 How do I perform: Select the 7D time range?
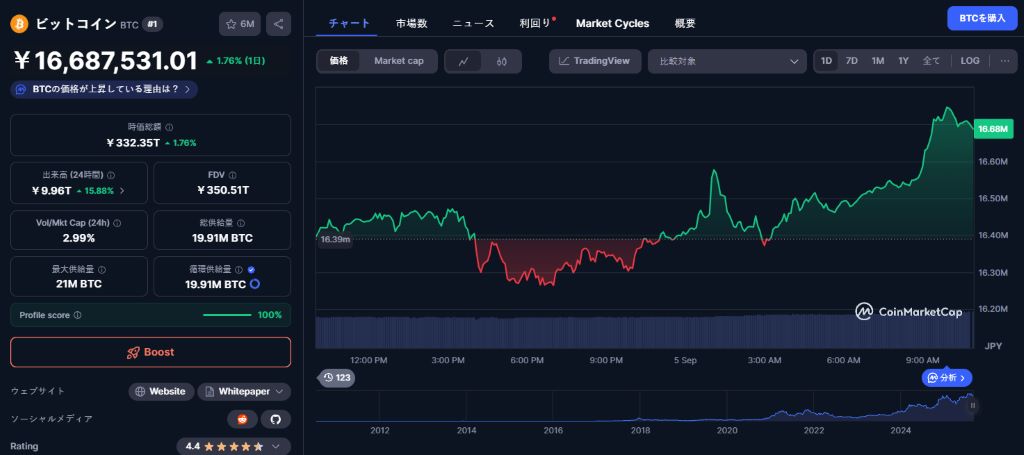tap(852, 61)
